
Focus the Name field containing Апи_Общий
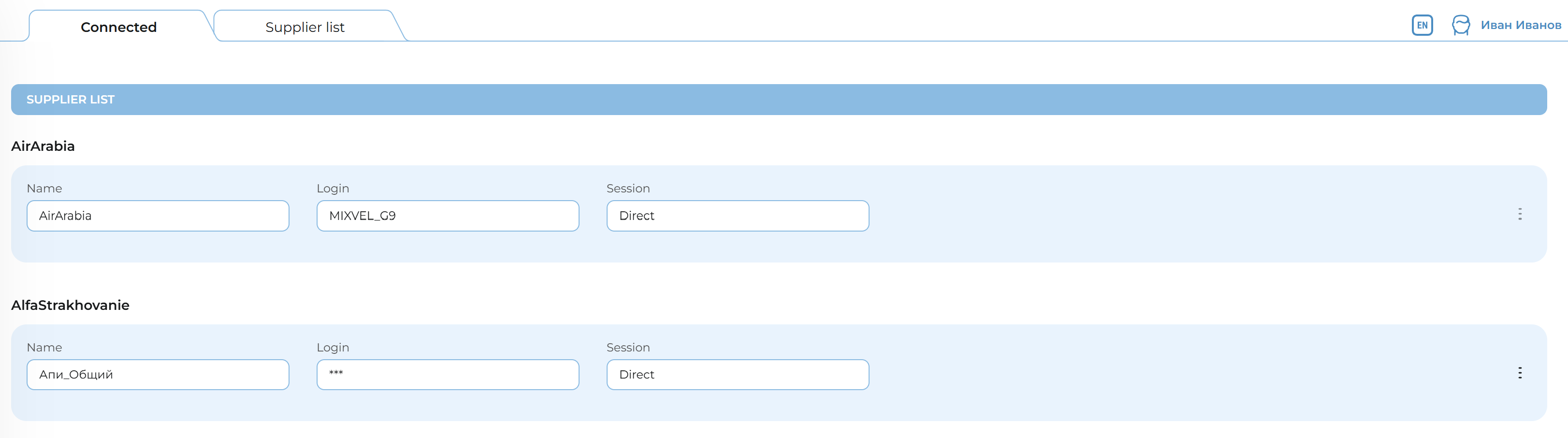tap(158, 375)
